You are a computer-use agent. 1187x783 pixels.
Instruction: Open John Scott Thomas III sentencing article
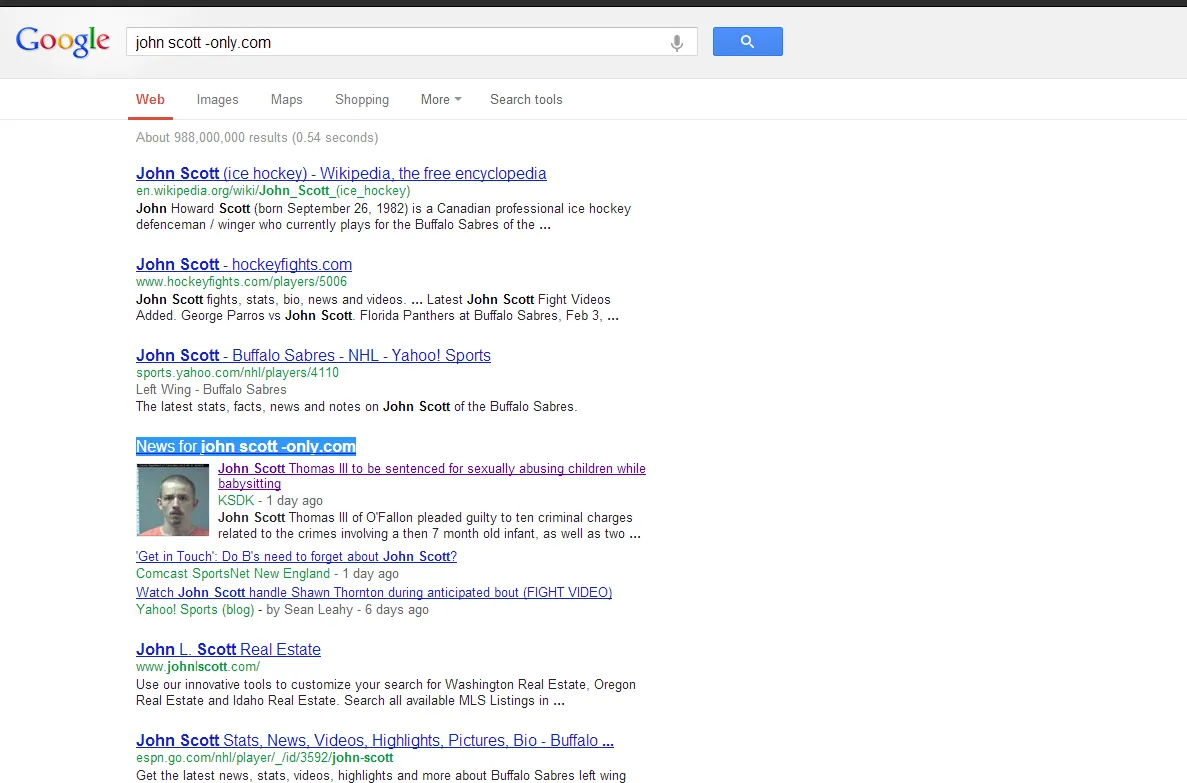[x=431, y=476]
